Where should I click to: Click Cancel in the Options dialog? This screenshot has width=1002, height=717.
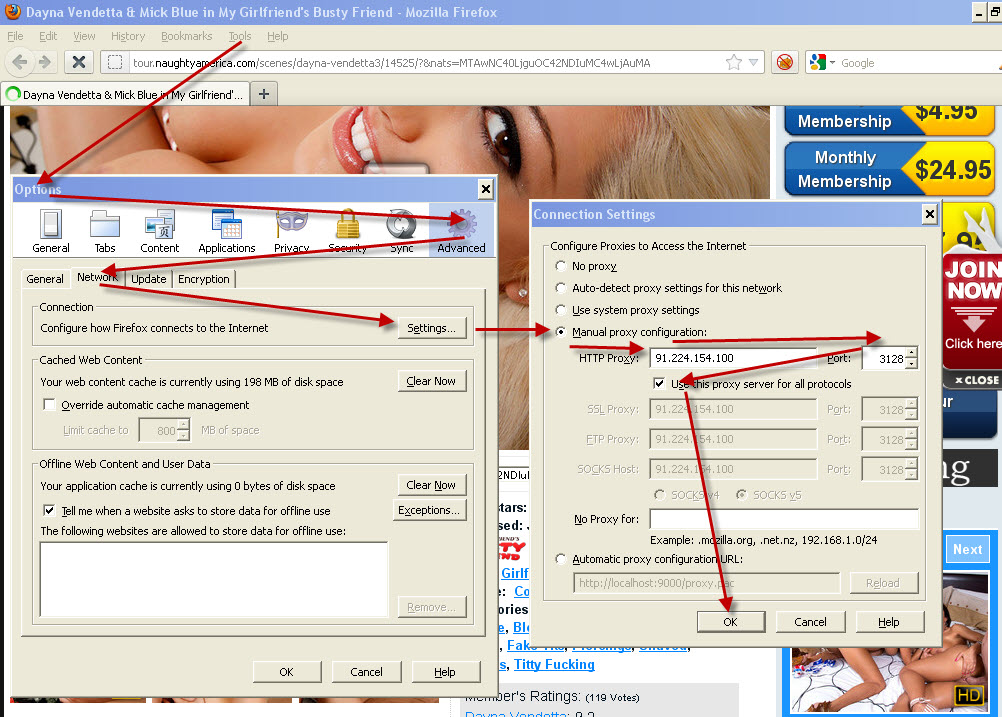click(x=366, y=672)
